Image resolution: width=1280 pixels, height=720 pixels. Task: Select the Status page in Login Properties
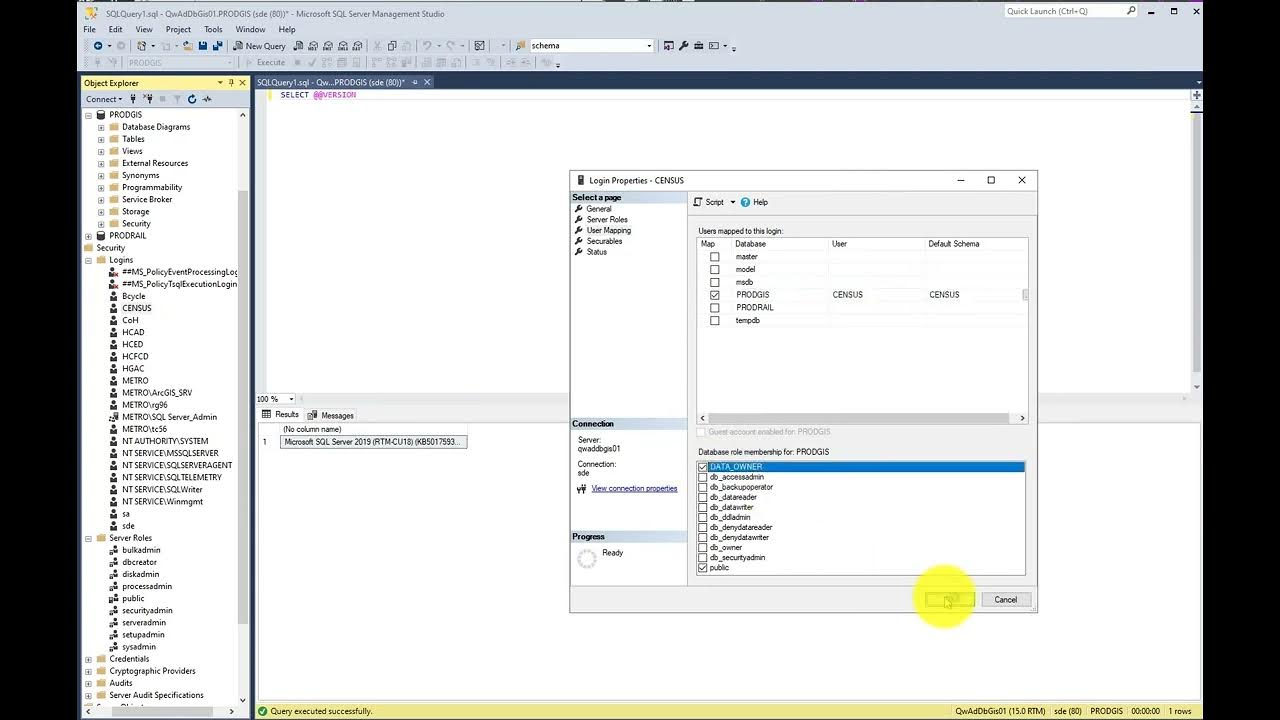(596, 252)
